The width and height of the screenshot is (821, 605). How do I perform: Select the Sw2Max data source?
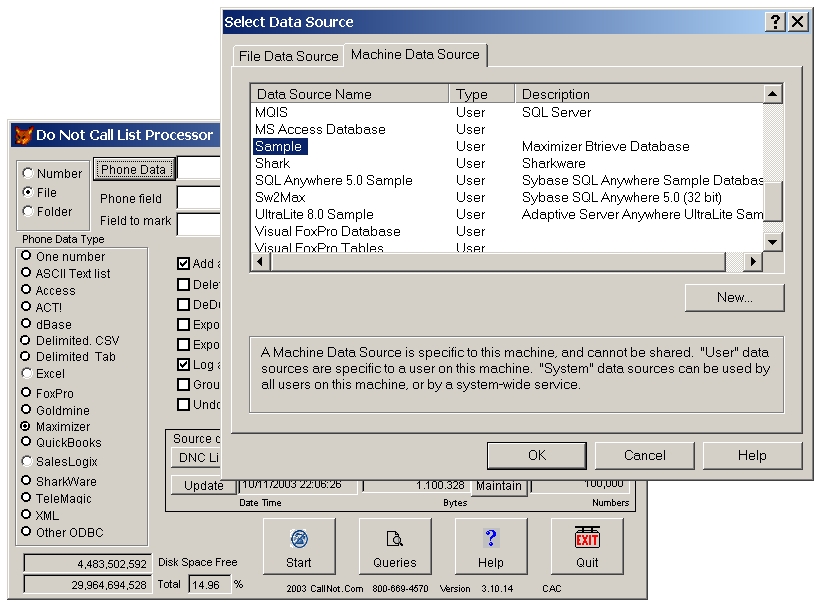pyautogui.click(x=507, y=197)
